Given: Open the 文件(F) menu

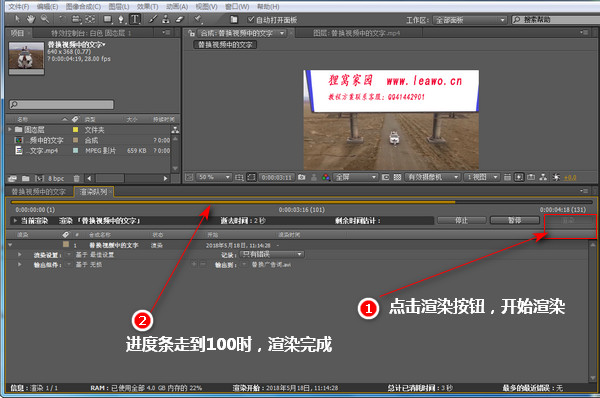Looking at the screenshot, I should point(19,7).
